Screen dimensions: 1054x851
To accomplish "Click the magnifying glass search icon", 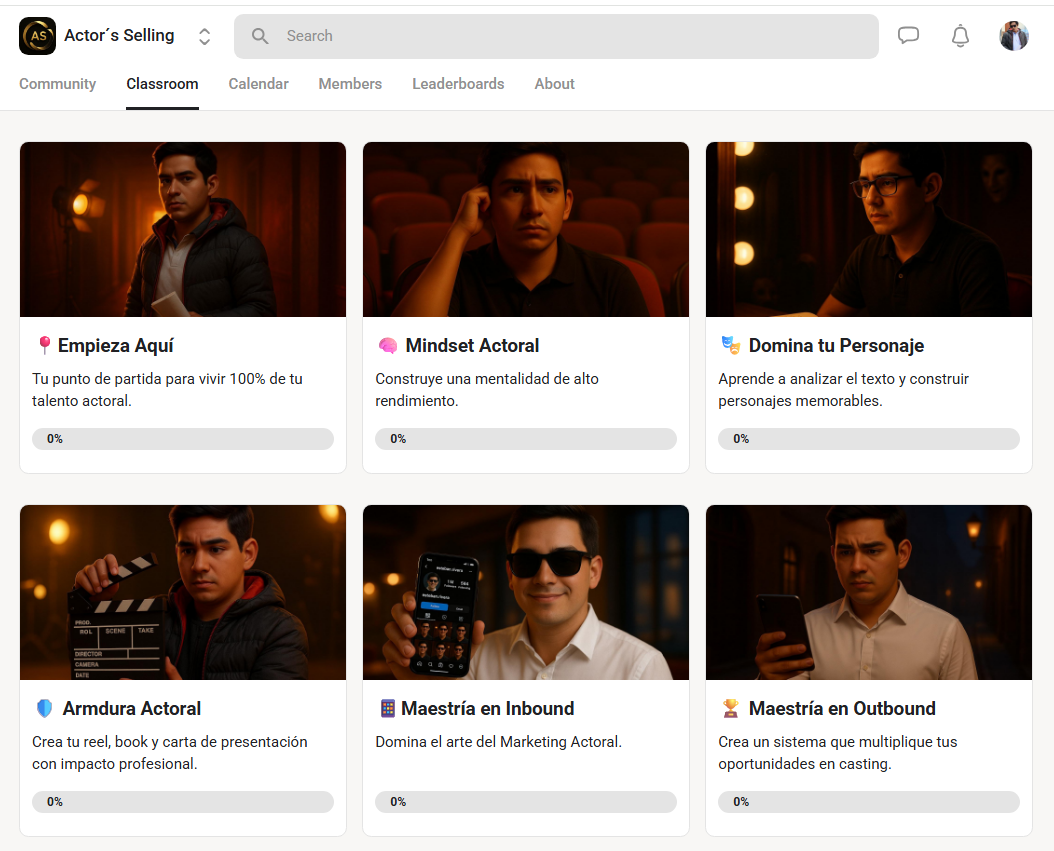I will tap(260, 36).
